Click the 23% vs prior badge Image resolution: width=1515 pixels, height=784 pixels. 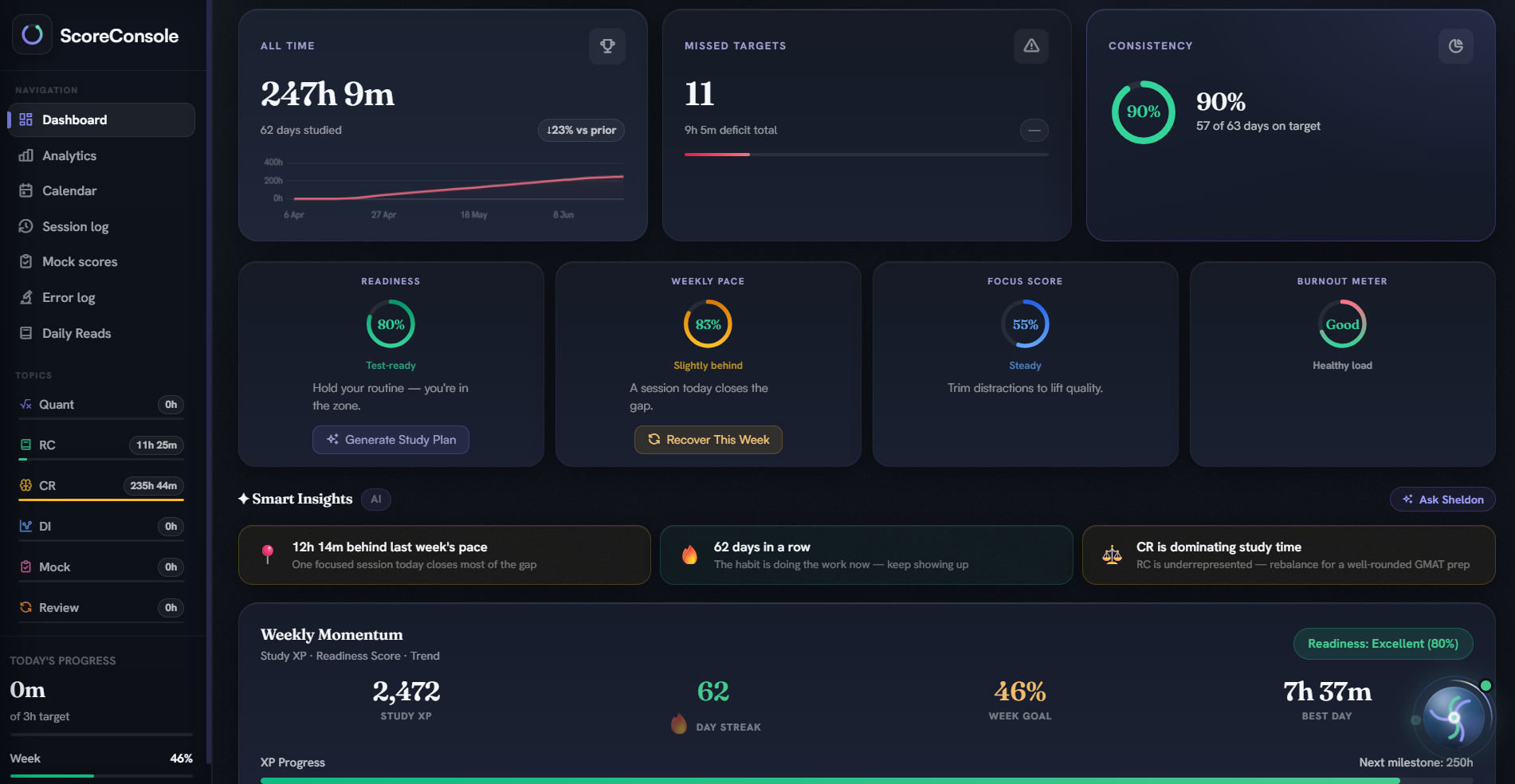click(581, 130)
